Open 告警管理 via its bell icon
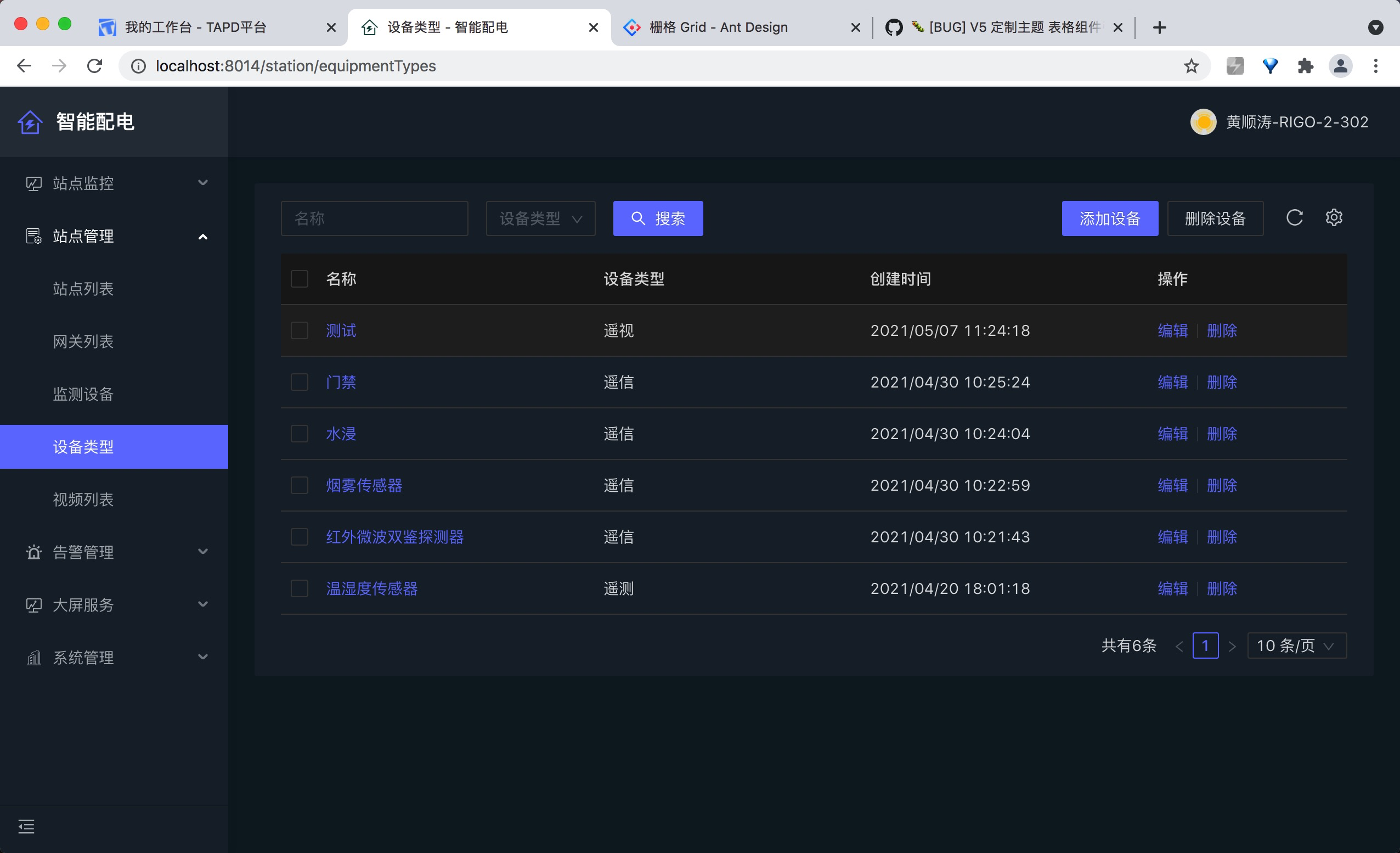Image resolution: width=1400 pixels, height=853 pixels. click(33, 551)
